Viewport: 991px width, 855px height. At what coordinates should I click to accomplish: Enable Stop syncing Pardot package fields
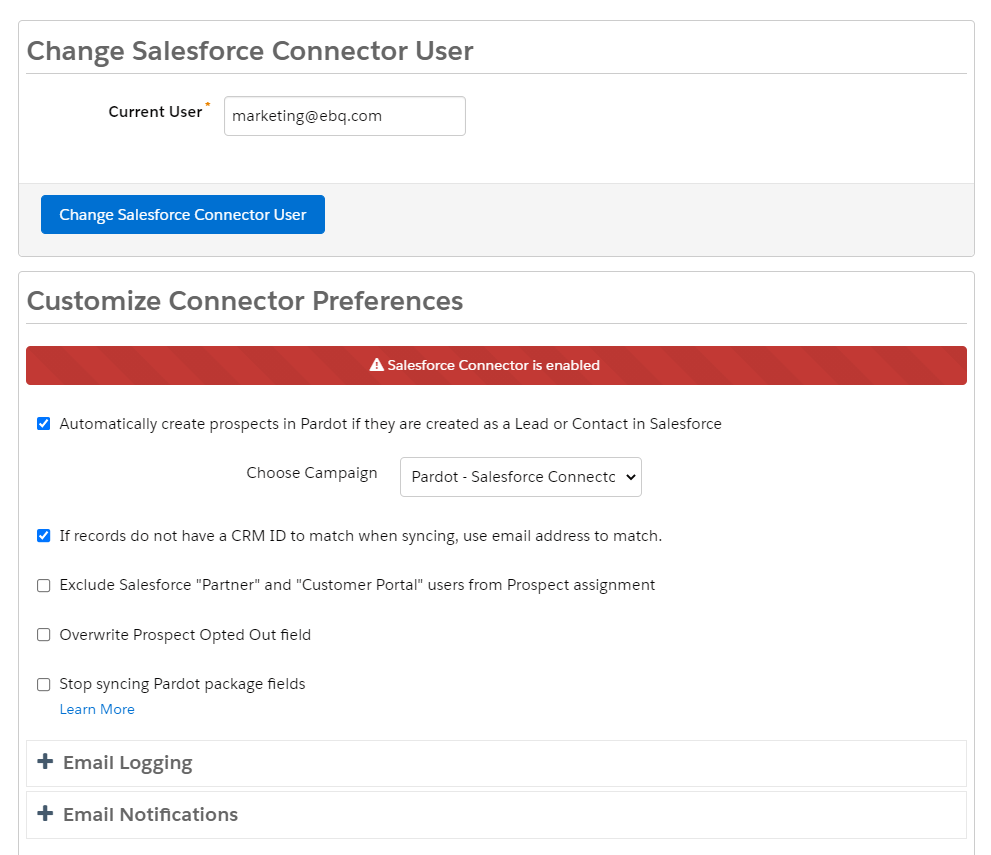pyautogui.click(x=44, y=684)
